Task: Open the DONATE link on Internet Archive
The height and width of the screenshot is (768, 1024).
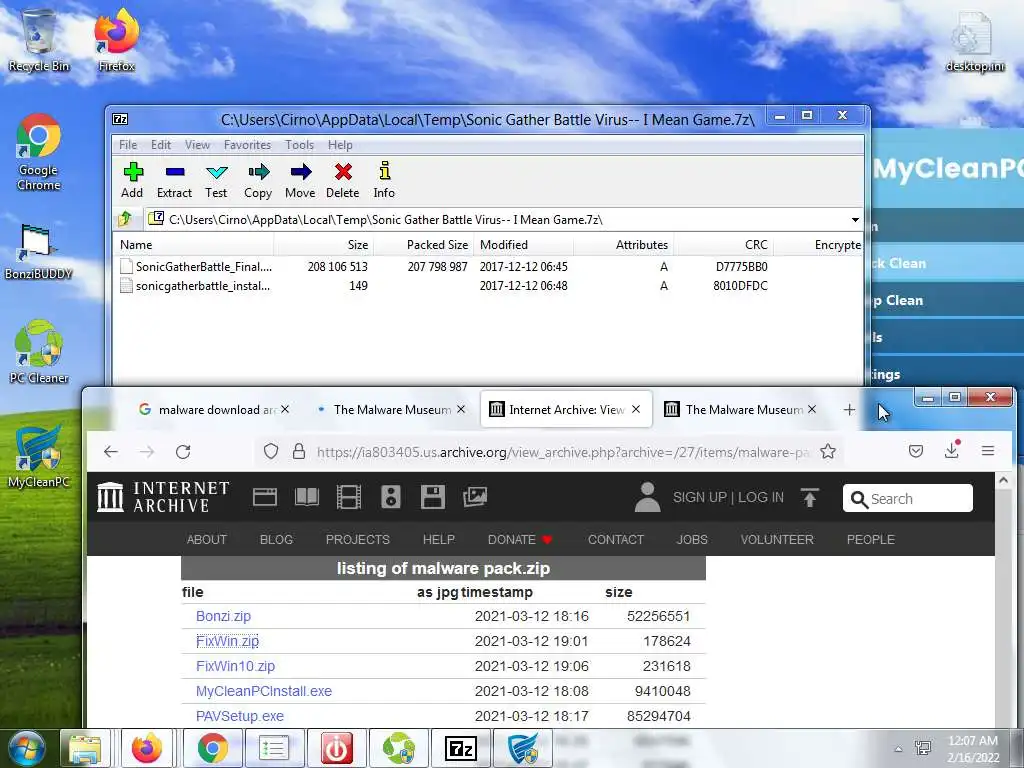Action: click(x=520, y=539)
